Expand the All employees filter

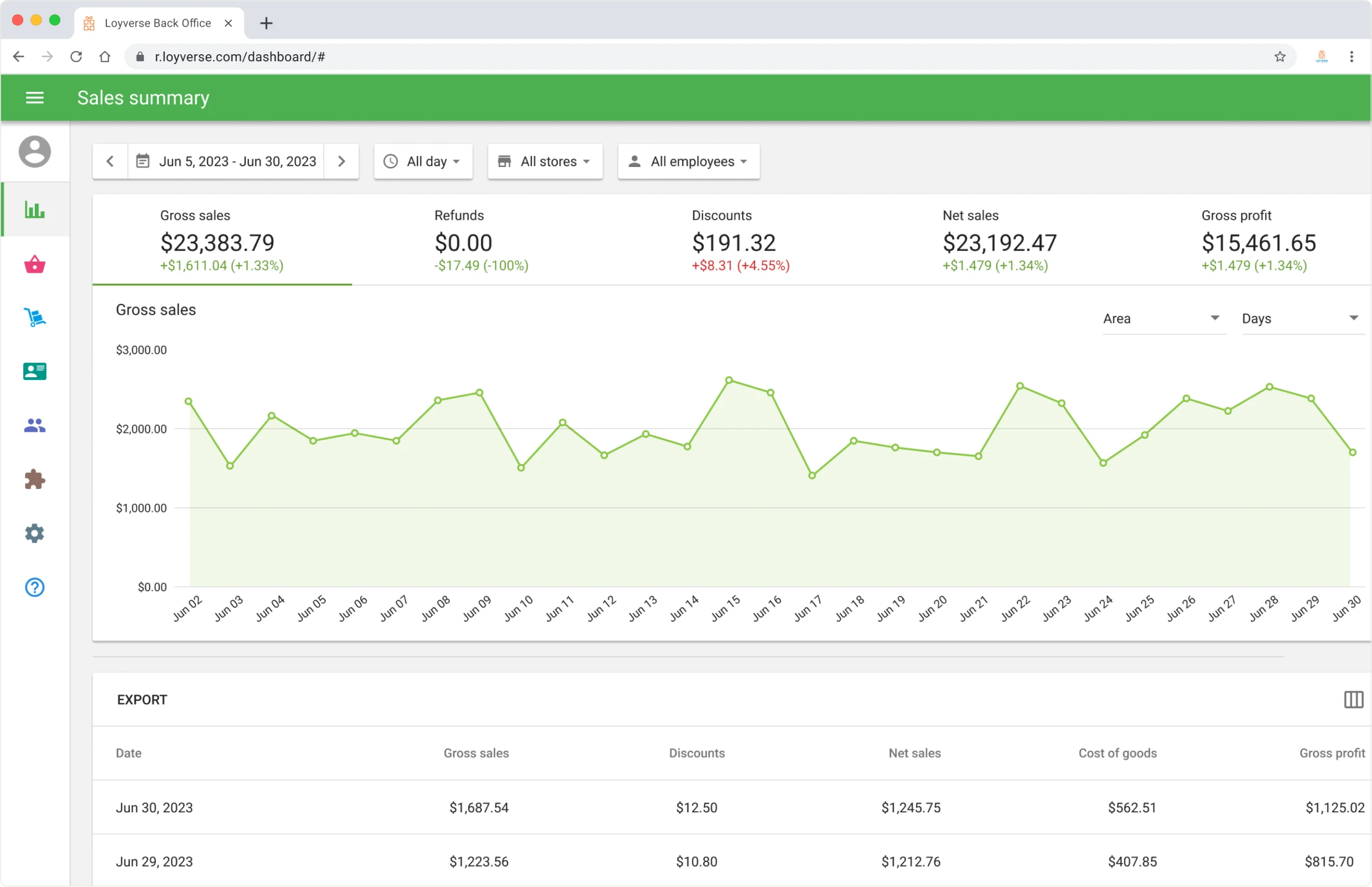tap(688, 161)
